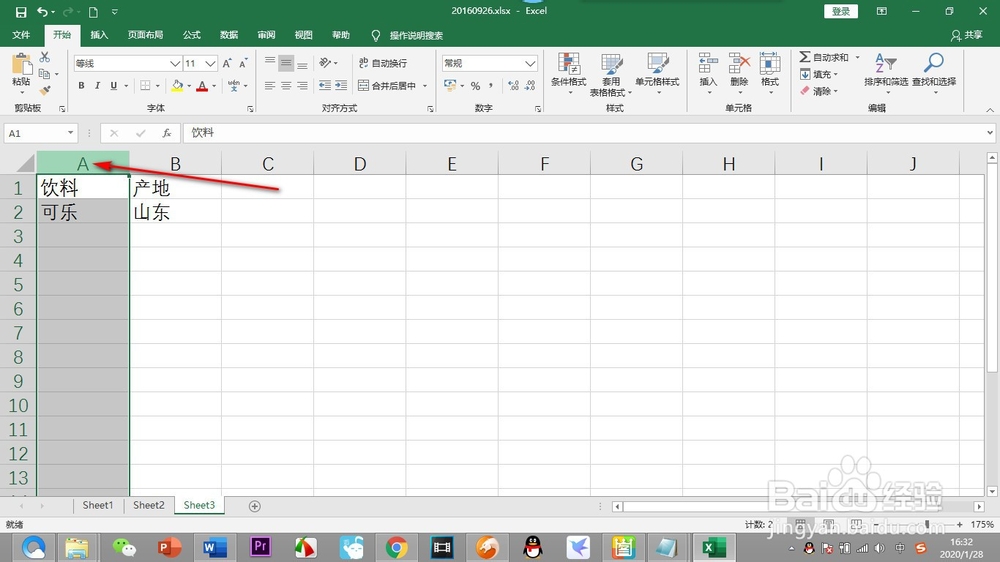Open the number format 常规 dropdown
This screenshot has width=1000, height=562.
tap(530, 63)
